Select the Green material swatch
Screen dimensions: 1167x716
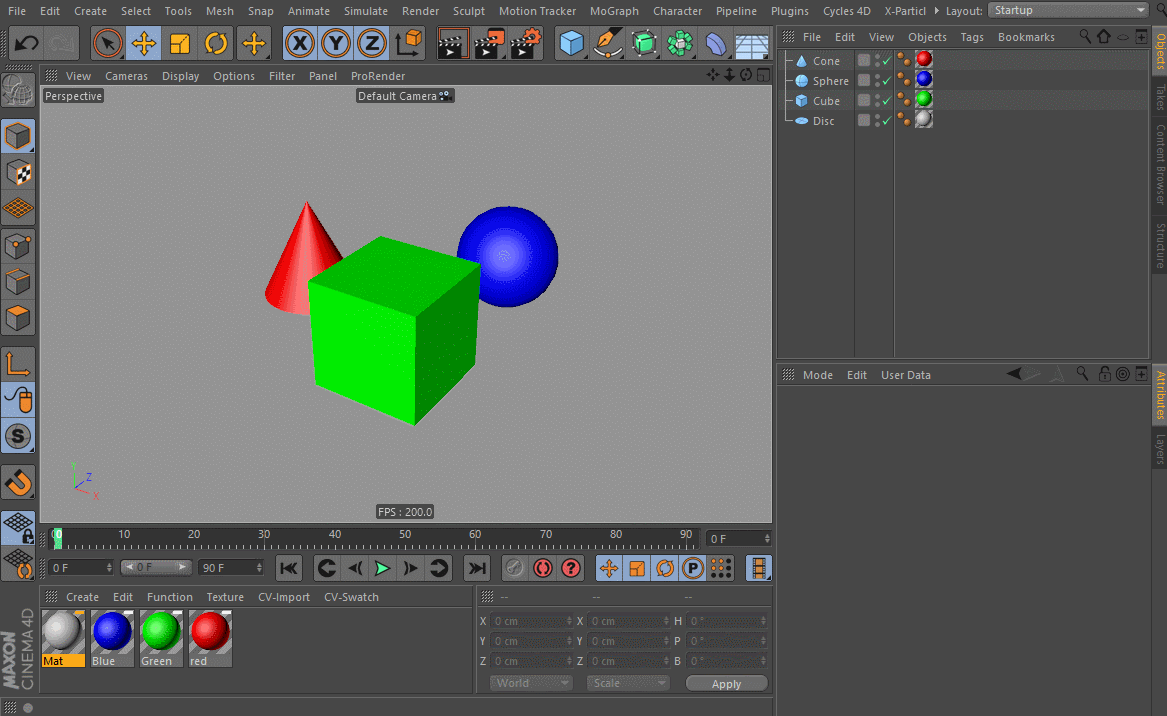(161, 639)
